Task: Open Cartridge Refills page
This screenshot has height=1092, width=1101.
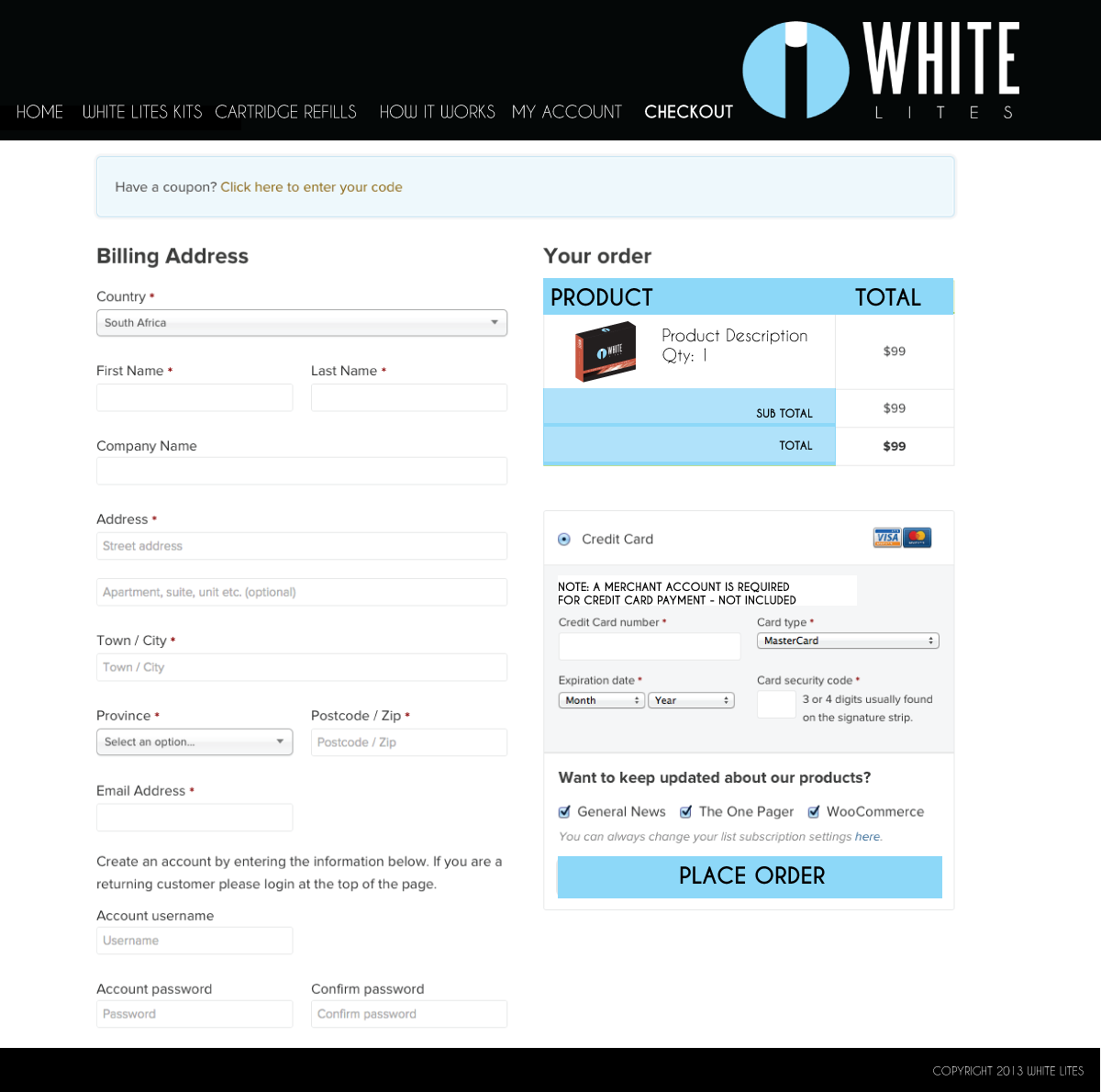Action: click(286, 112)
